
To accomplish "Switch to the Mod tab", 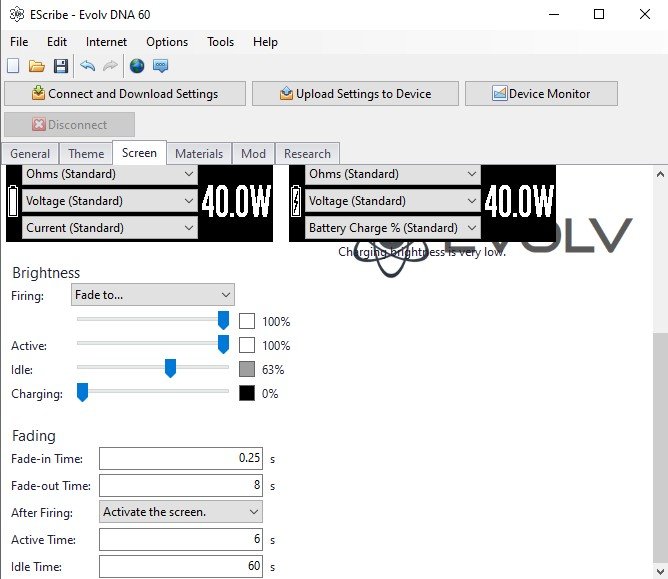I will [x=253, y=153].
